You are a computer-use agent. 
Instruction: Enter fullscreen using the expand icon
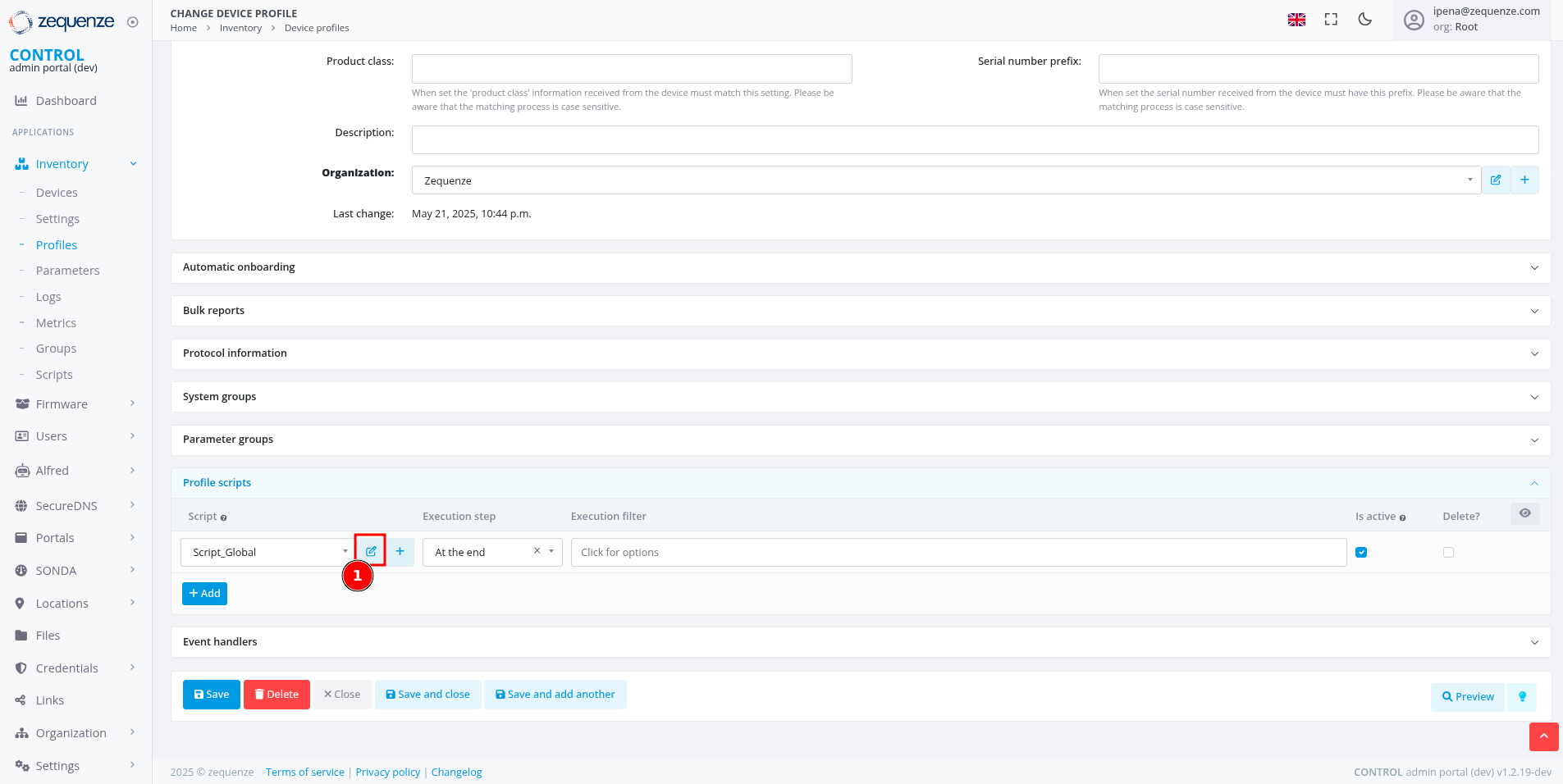(1331, 20)
